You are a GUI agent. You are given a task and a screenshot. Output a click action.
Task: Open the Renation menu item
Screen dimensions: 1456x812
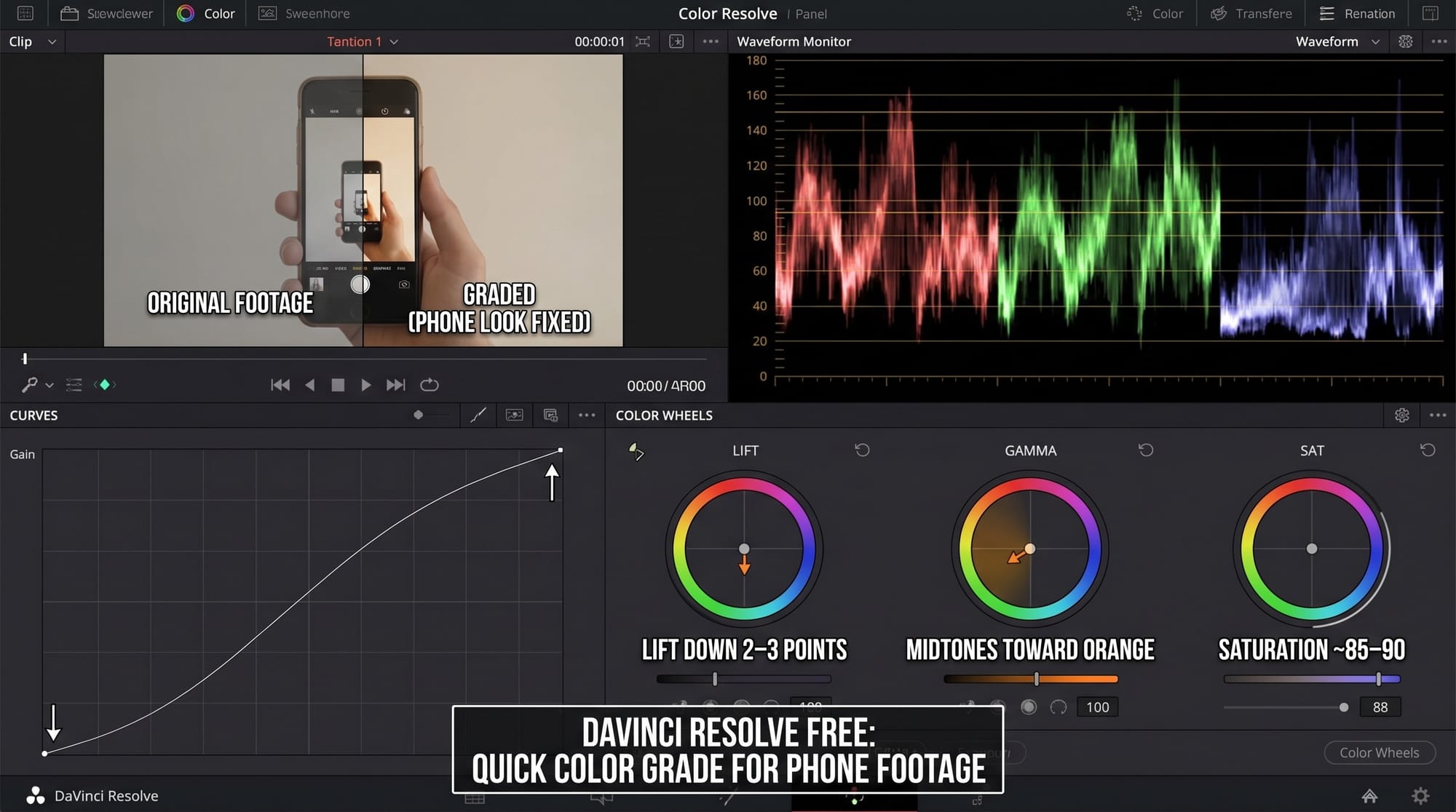coord(1358,14)
